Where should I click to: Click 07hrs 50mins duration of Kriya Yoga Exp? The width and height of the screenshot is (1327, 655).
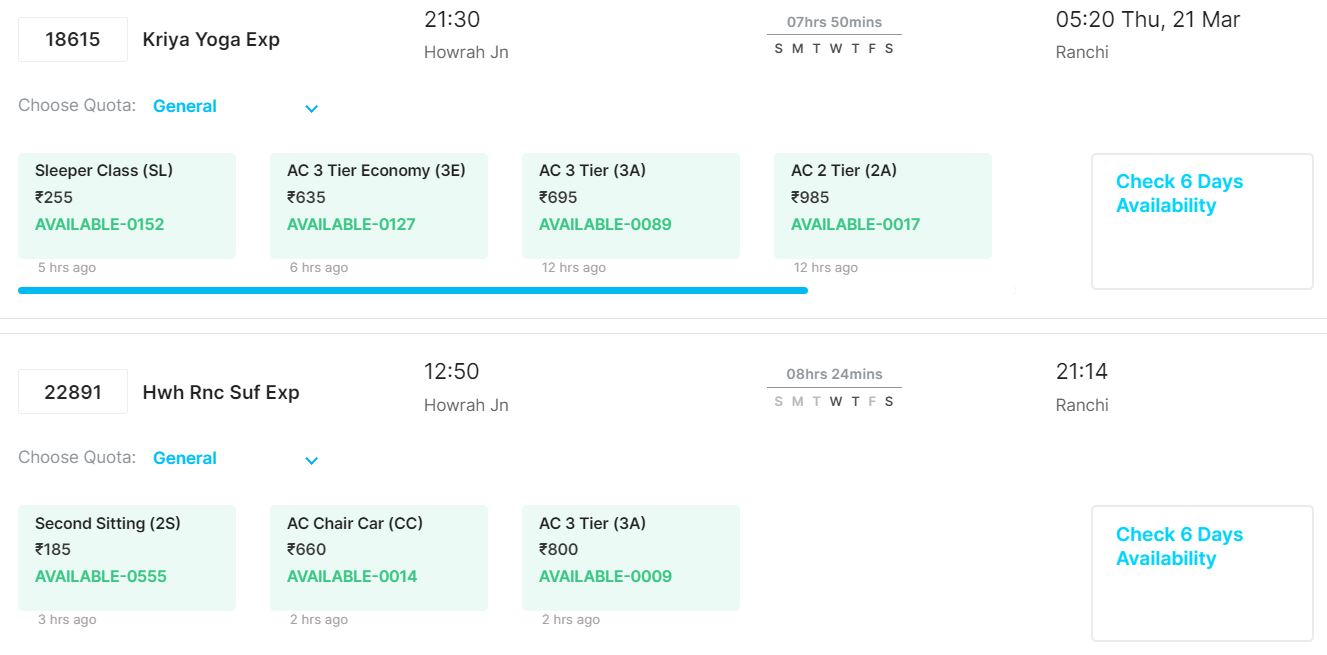click(834, 22)
